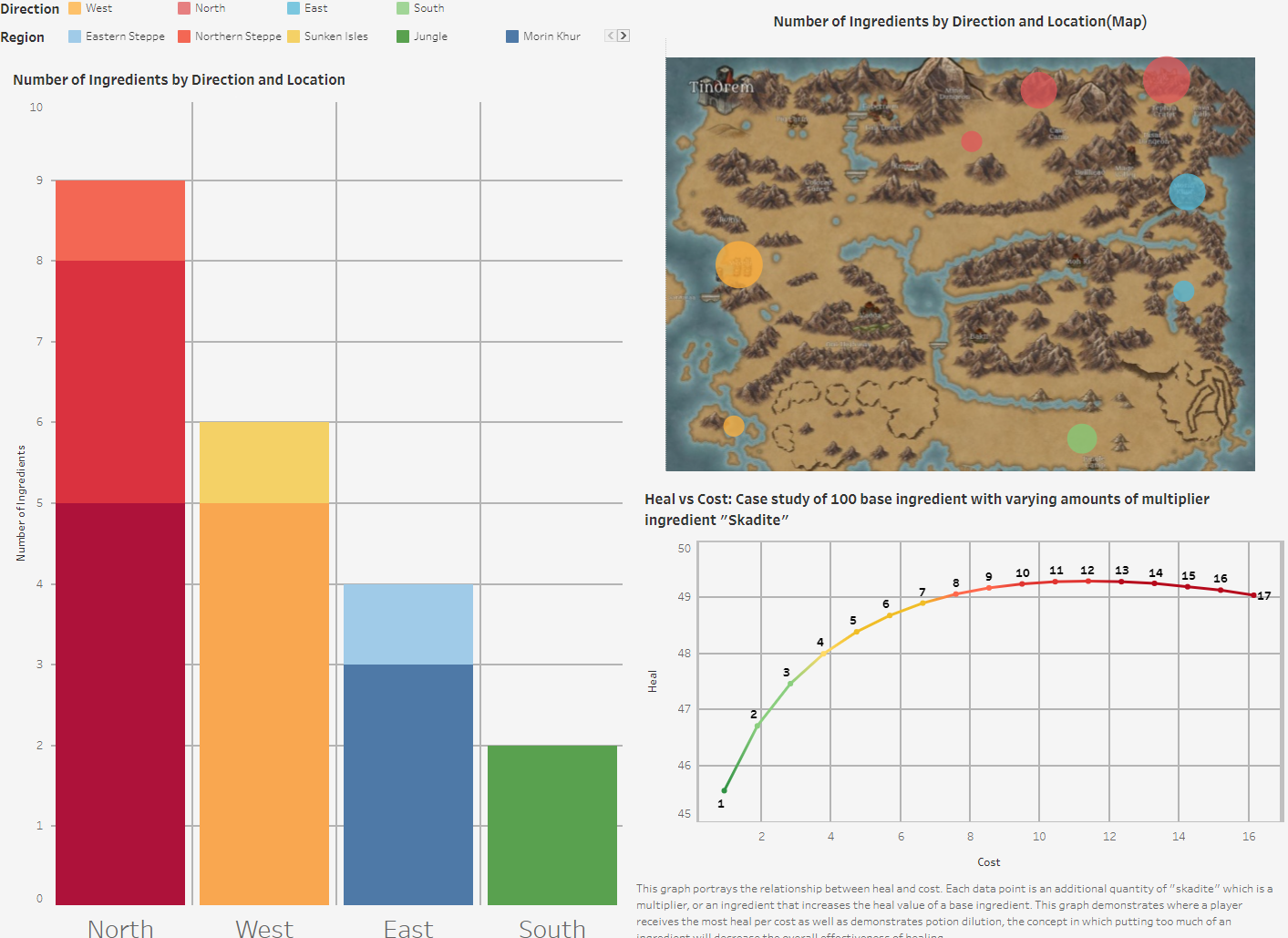Click line chart data point labeled 7
The image size is (1288, 938).
click(x=922, y=603)
